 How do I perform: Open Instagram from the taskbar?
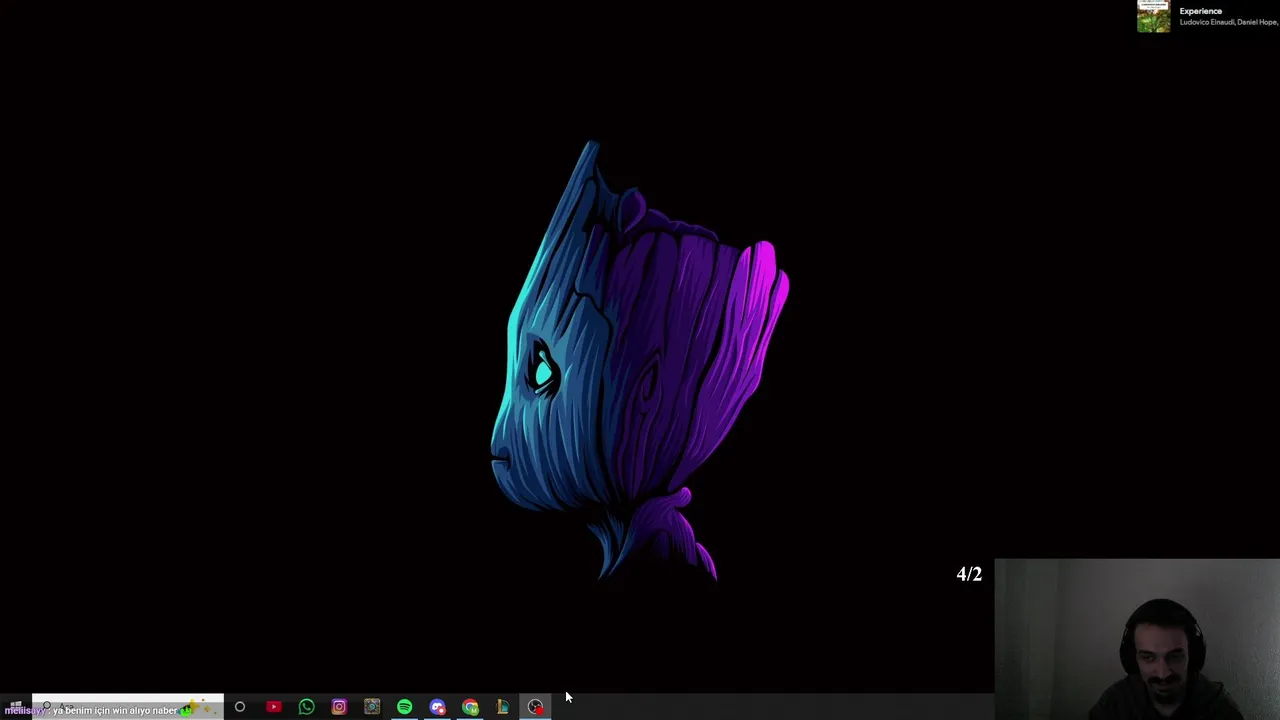pos(339,707)
